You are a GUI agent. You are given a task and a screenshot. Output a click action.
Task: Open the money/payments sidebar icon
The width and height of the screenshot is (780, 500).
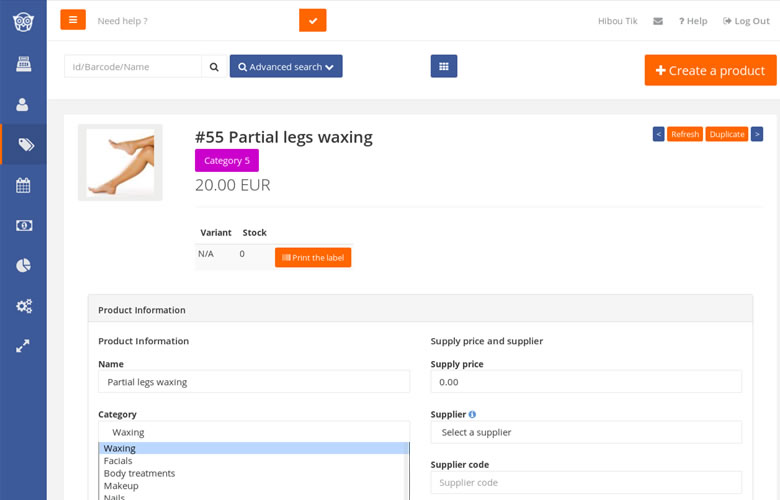point(23,225)
